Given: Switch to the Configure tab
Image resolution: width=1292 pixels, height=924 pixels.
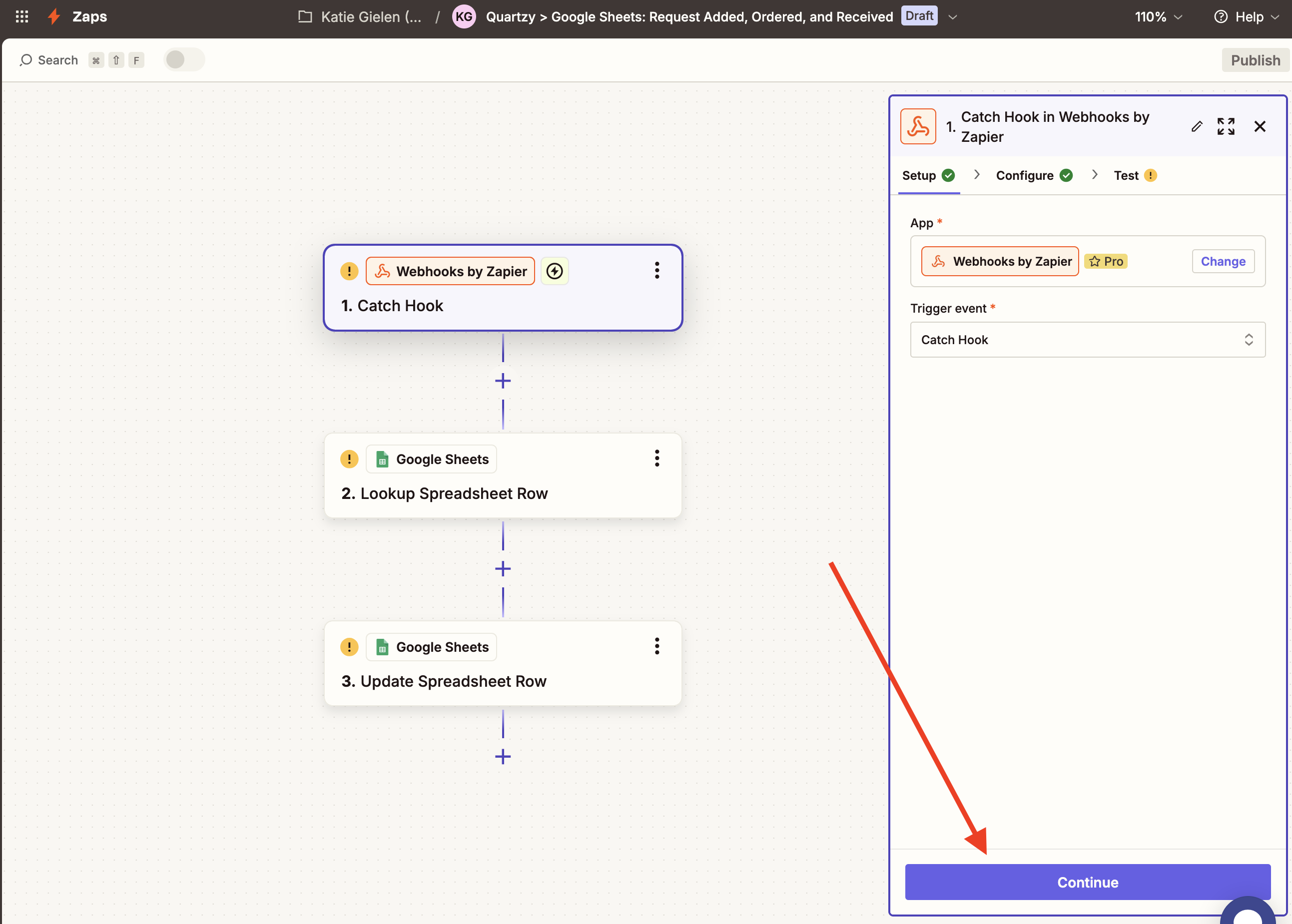Looking at the screenshot, I should [x=1034, y=175].
